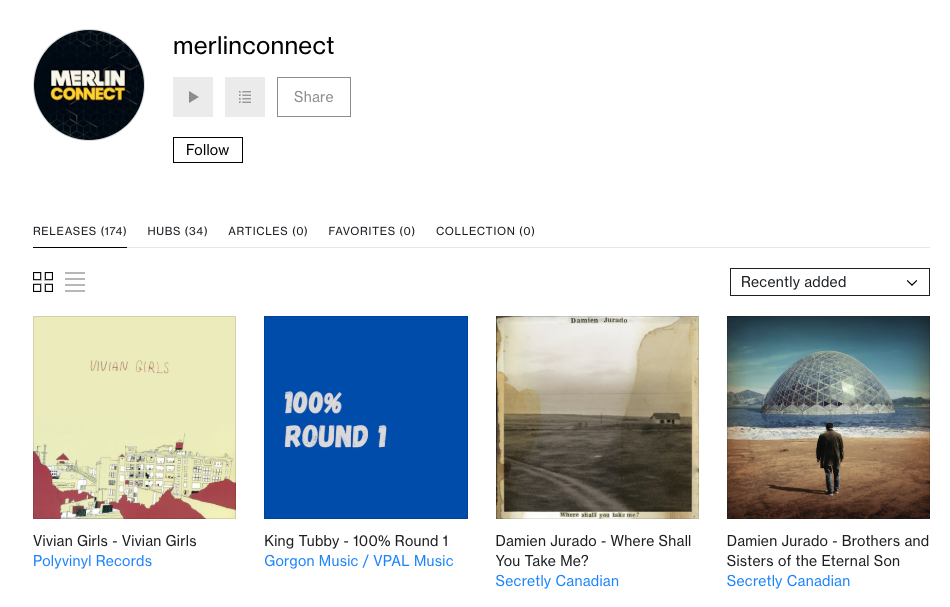
Task: Open the Hubs (34) tab
Action: [x=177, y=231]
